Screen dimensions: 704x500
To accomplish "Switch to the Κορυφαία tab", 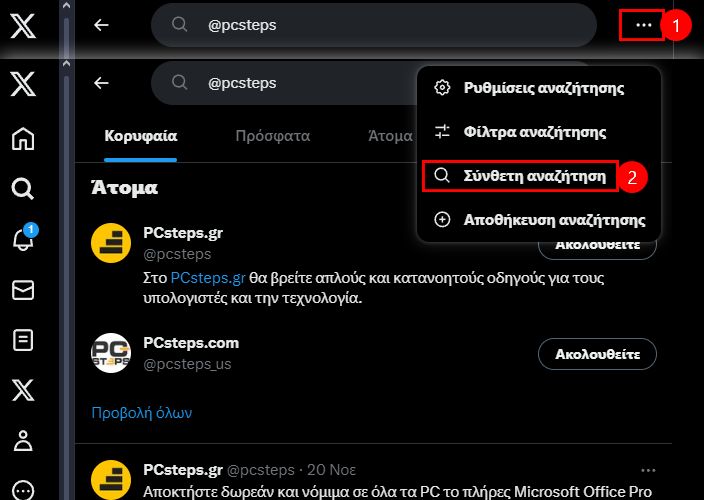I will point(141,136).
